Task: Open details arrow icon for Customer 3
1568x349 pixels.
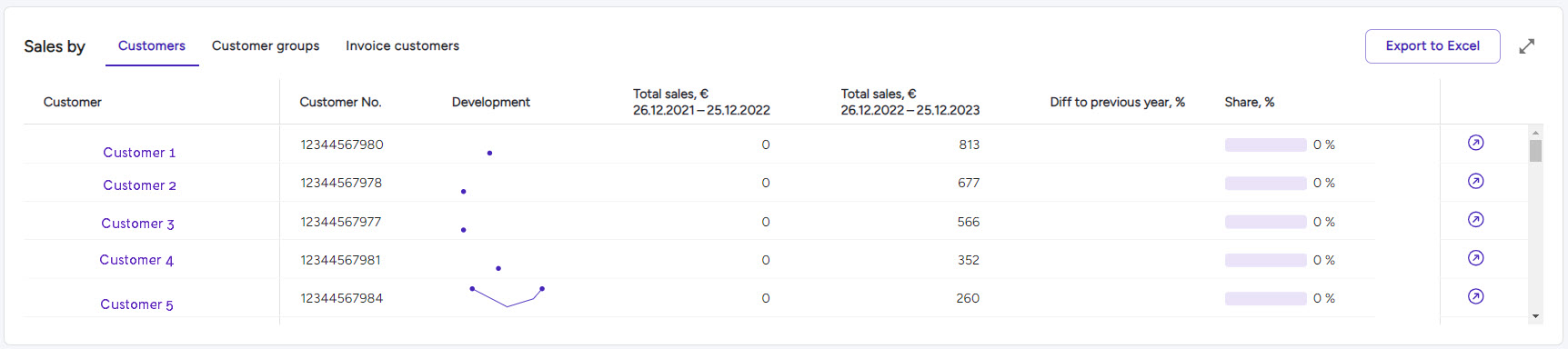Action: pos(1475,219)
